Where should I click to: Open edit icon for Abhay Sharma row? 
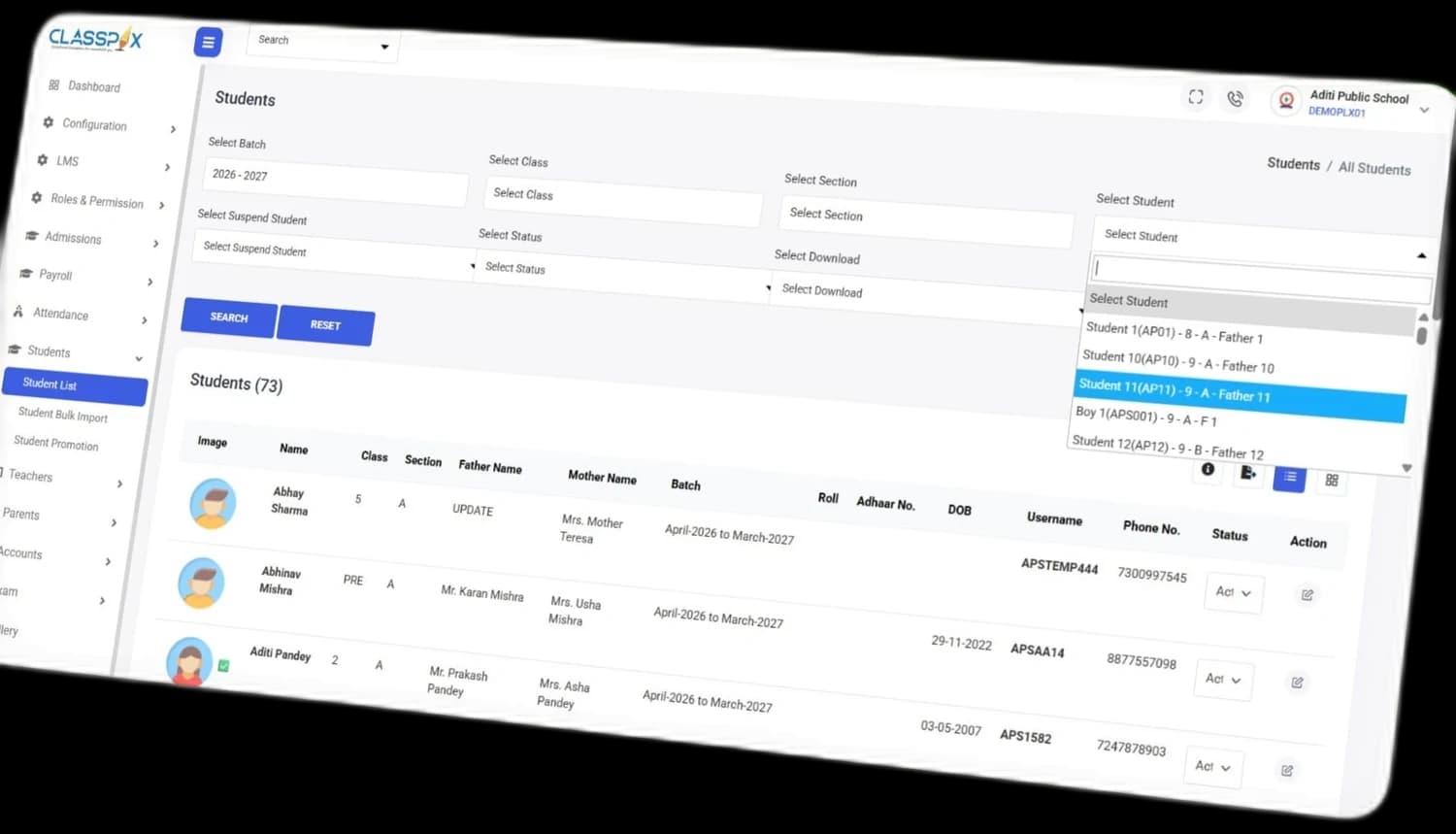pos(1307,595)
